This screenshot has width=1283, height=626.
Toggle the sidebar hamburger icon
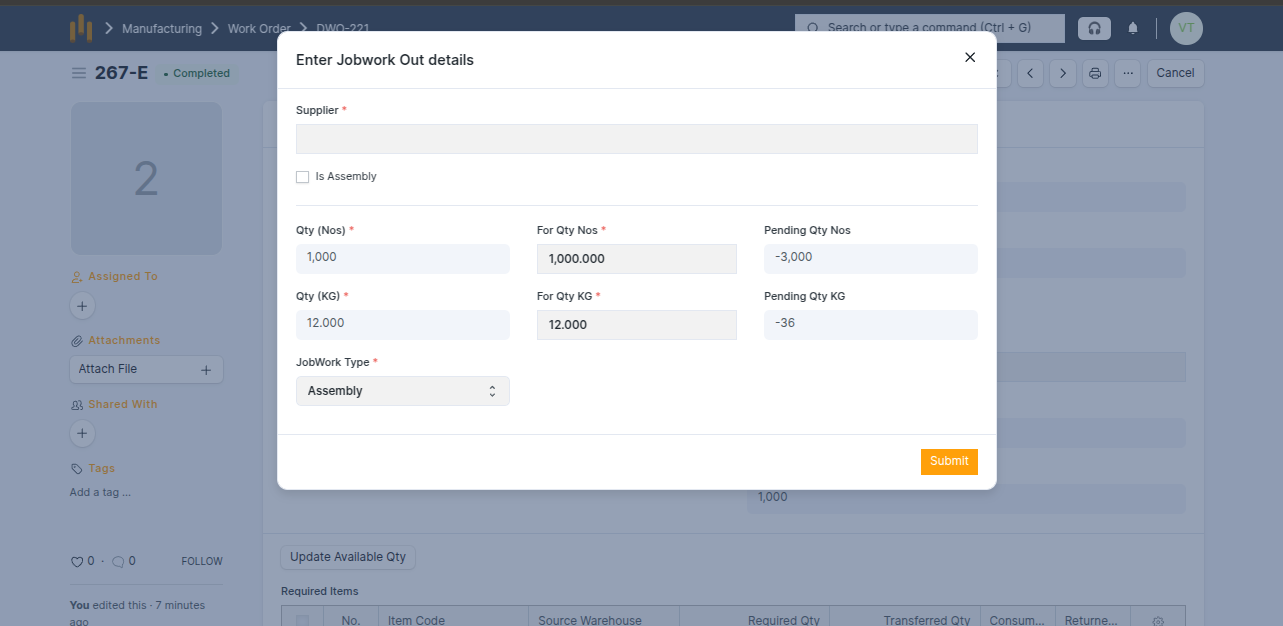(x=79, y=73)
